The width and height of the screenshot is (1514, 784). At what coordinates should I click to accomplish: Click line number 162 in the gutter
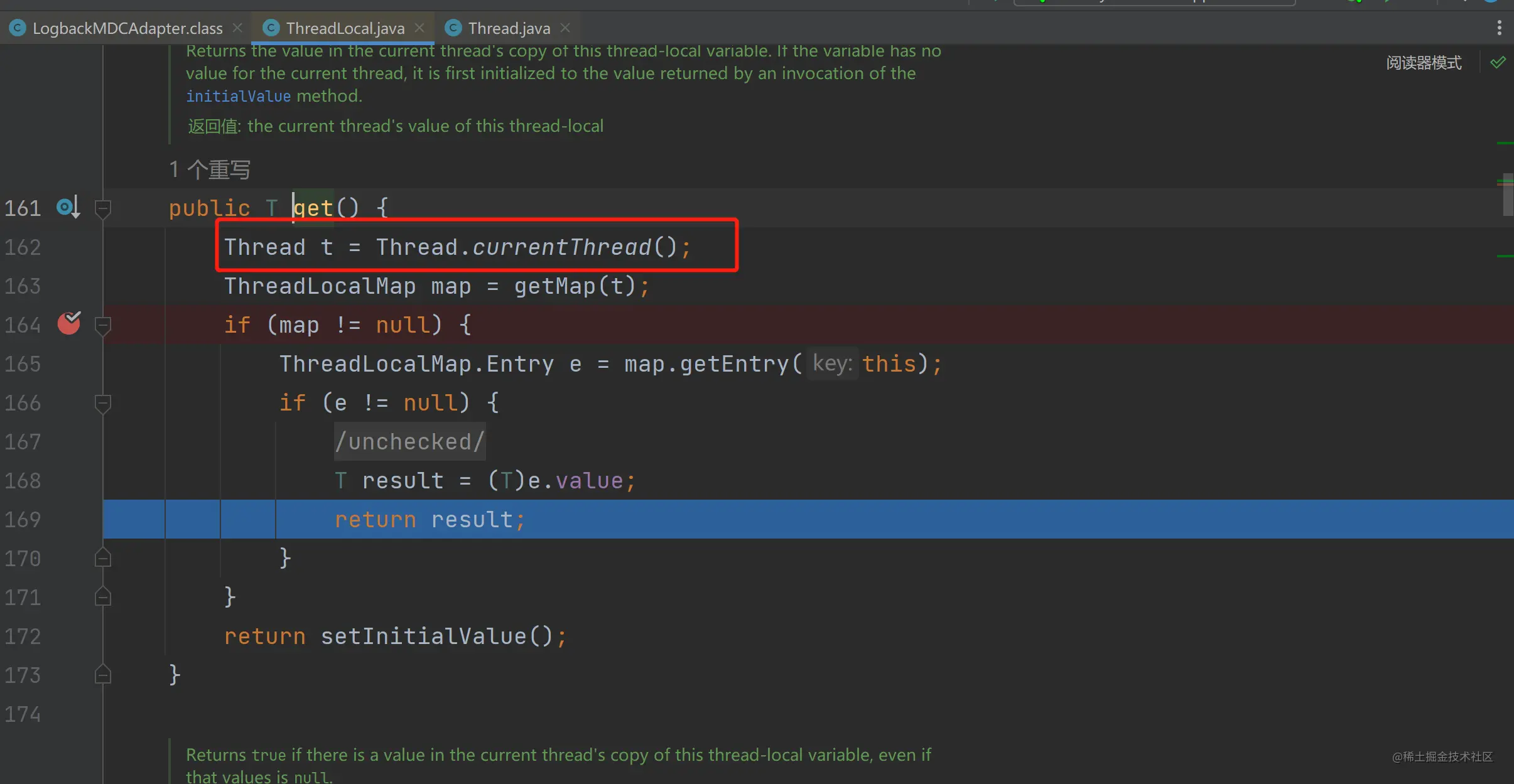click(23, 247)
